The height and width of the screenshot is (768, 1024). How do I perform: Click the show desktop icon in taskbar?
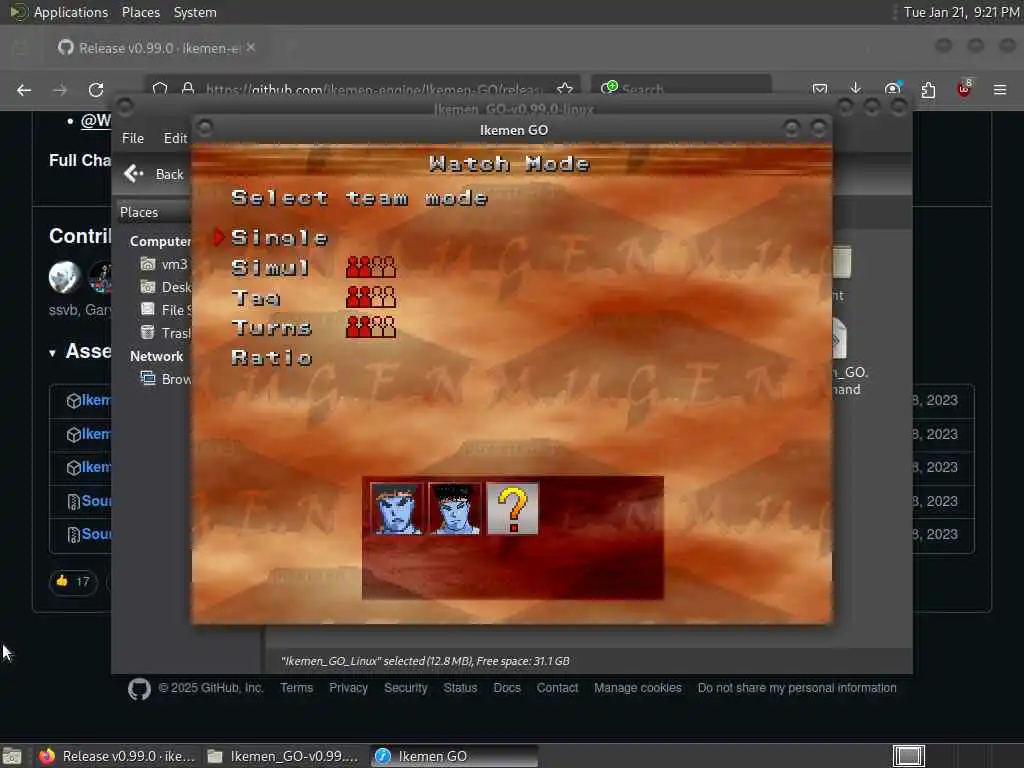click(x=12, y=756)
